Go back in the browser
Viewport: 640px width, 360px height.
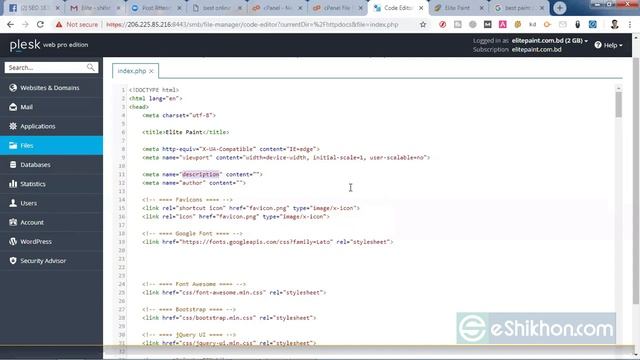pos(10,24)
